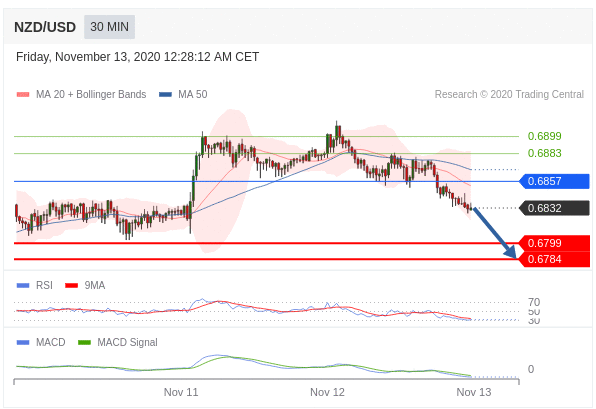
Task: Click the 0.6883 green resistance label
Action: tap(544, 153)
